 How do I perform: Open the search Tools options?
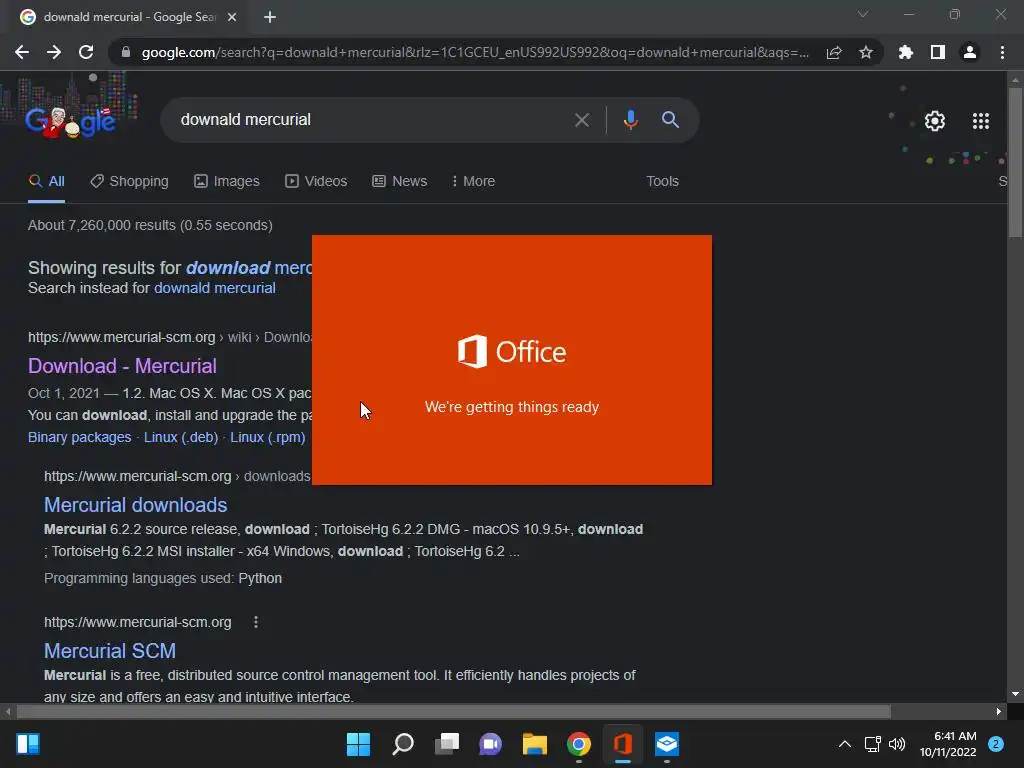[x=662, y=181]
